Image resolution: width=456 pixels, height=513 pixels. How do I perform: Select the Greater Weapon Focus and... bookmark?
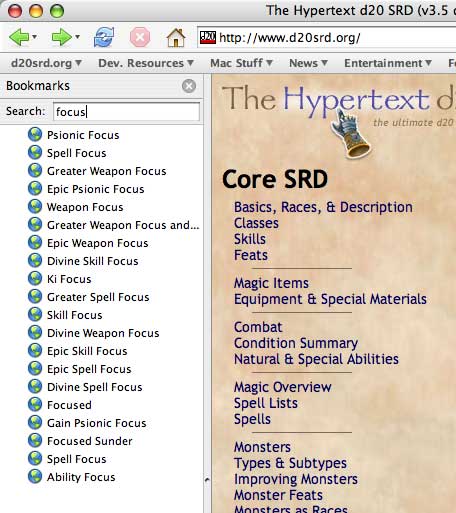click(x=123, y=225)
